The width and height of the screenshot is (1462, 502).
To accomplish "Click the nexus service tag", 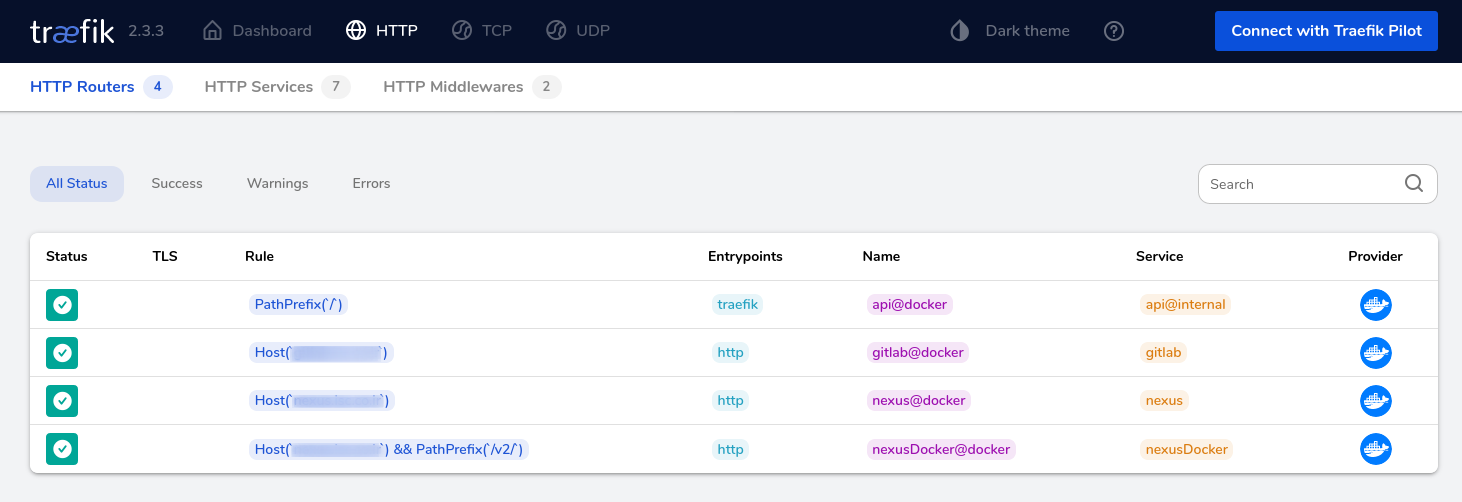I will pyautogui.click(x=1164, y=400).
